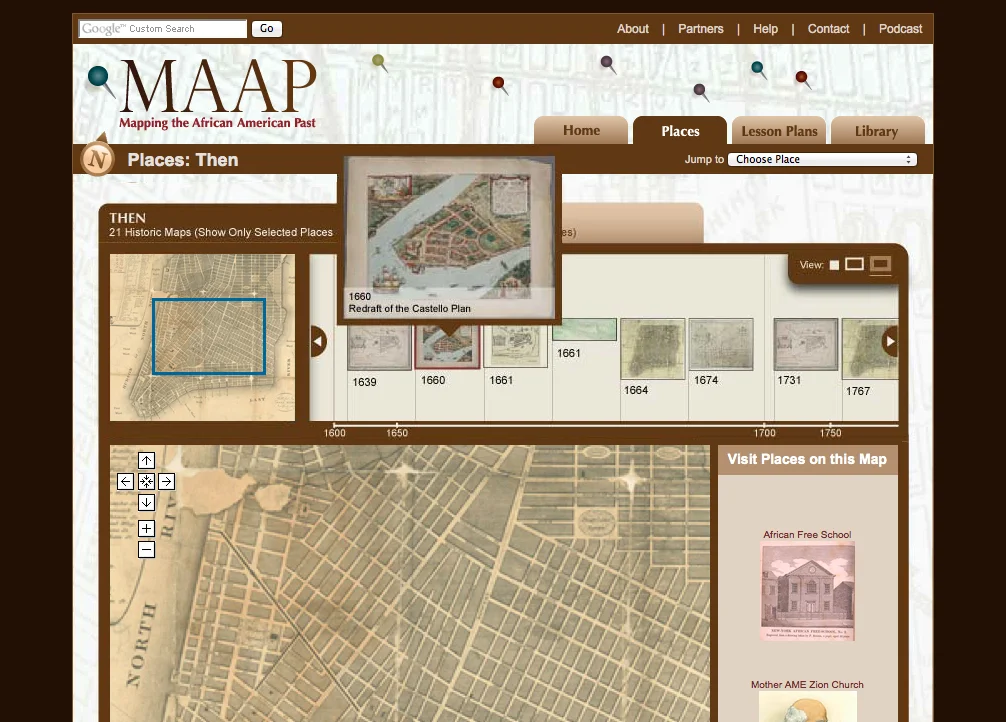The height and width of the screenshot is (722, 1006).
Task: Open the Choose Place dropdown
Action: pyautogui.click(x=822, y=158)
